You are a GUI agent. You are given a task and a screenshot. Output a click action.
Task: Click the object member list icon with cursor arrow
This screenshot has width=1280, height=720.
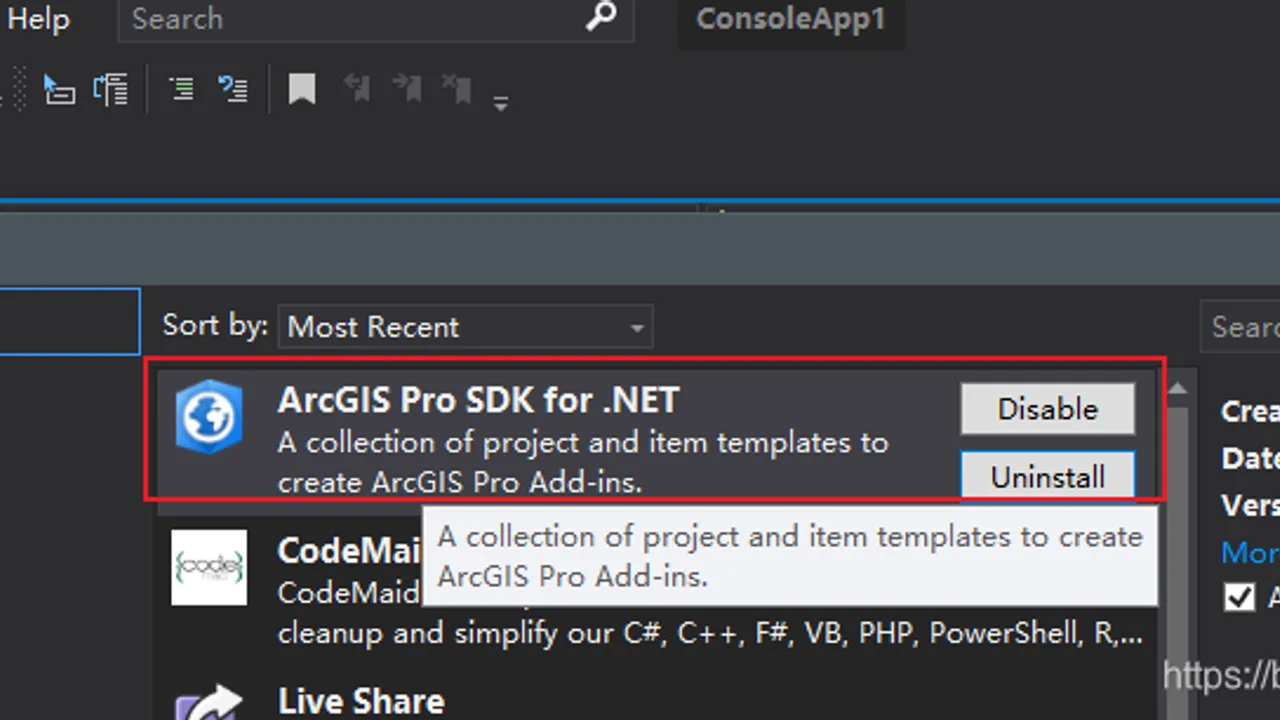58,89
